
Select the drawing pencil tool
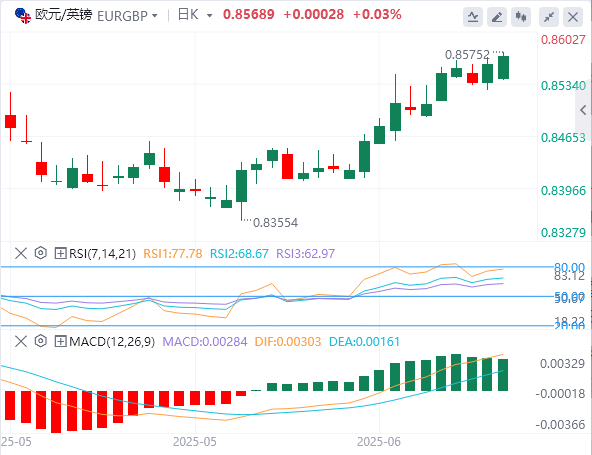tap(497, 17)
